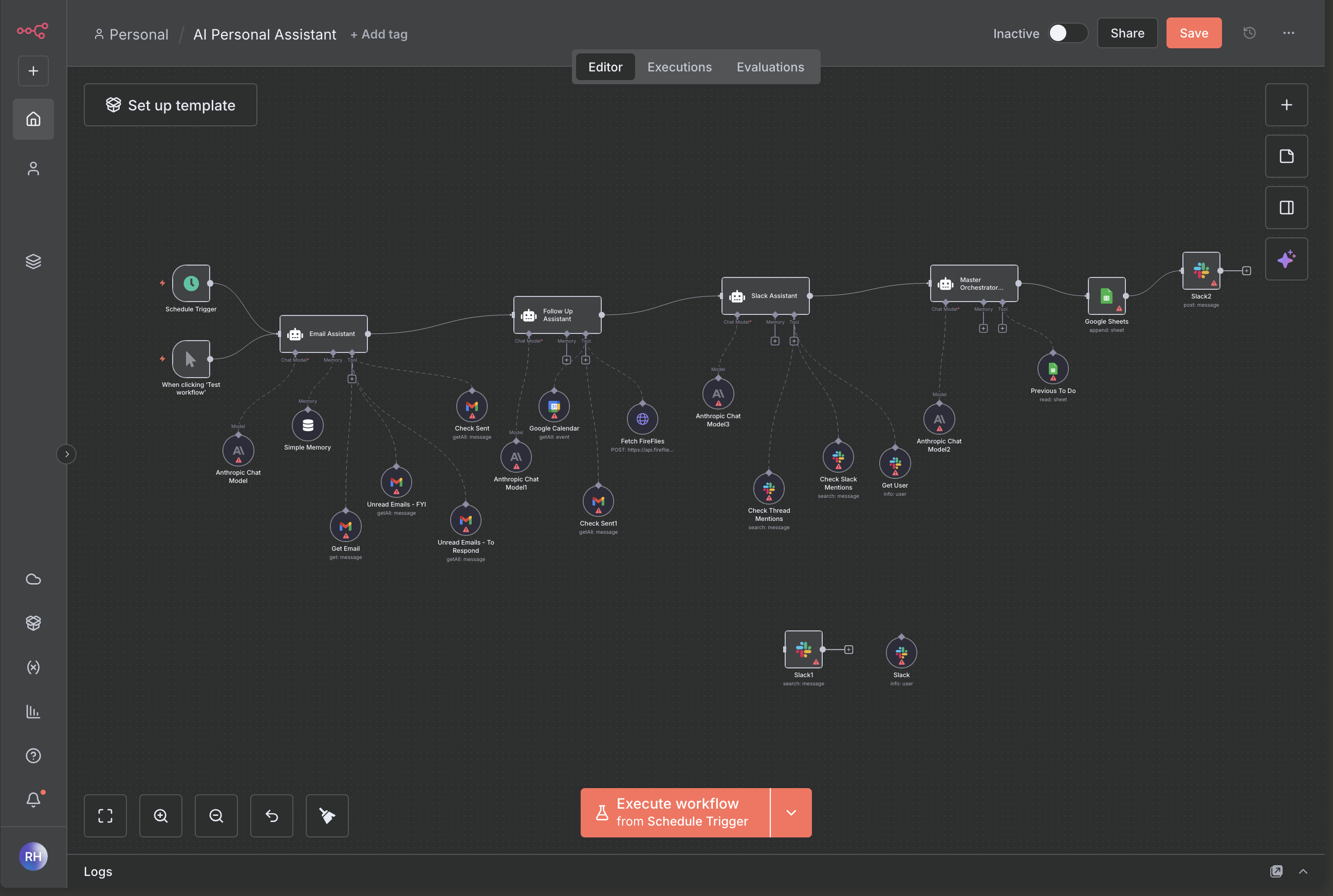Open the Variables icon in the sidebar

coord(33,667)
